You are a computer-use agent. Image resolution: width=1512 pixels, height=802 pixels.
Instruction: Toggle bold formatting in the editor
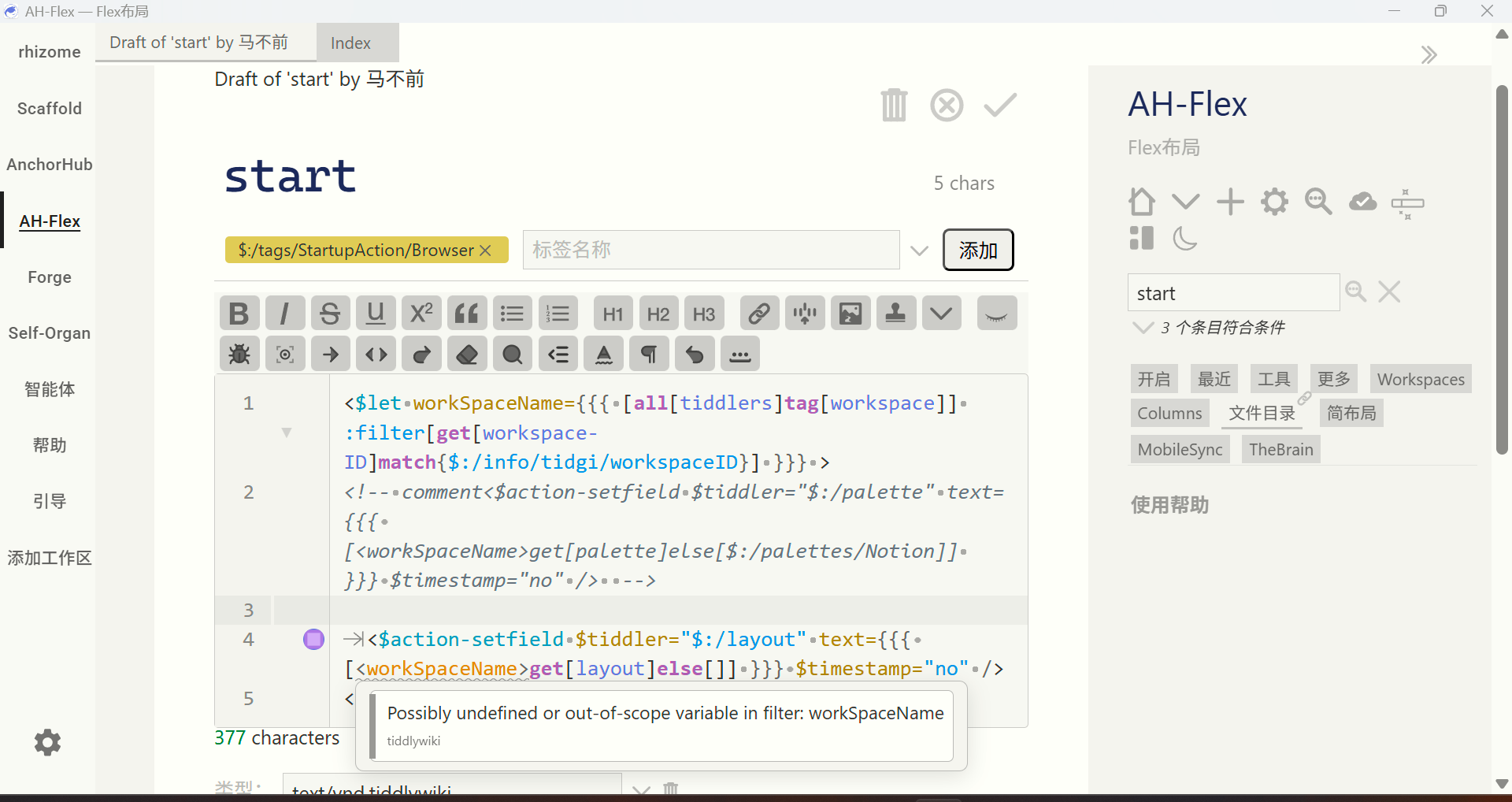[239, 314]
